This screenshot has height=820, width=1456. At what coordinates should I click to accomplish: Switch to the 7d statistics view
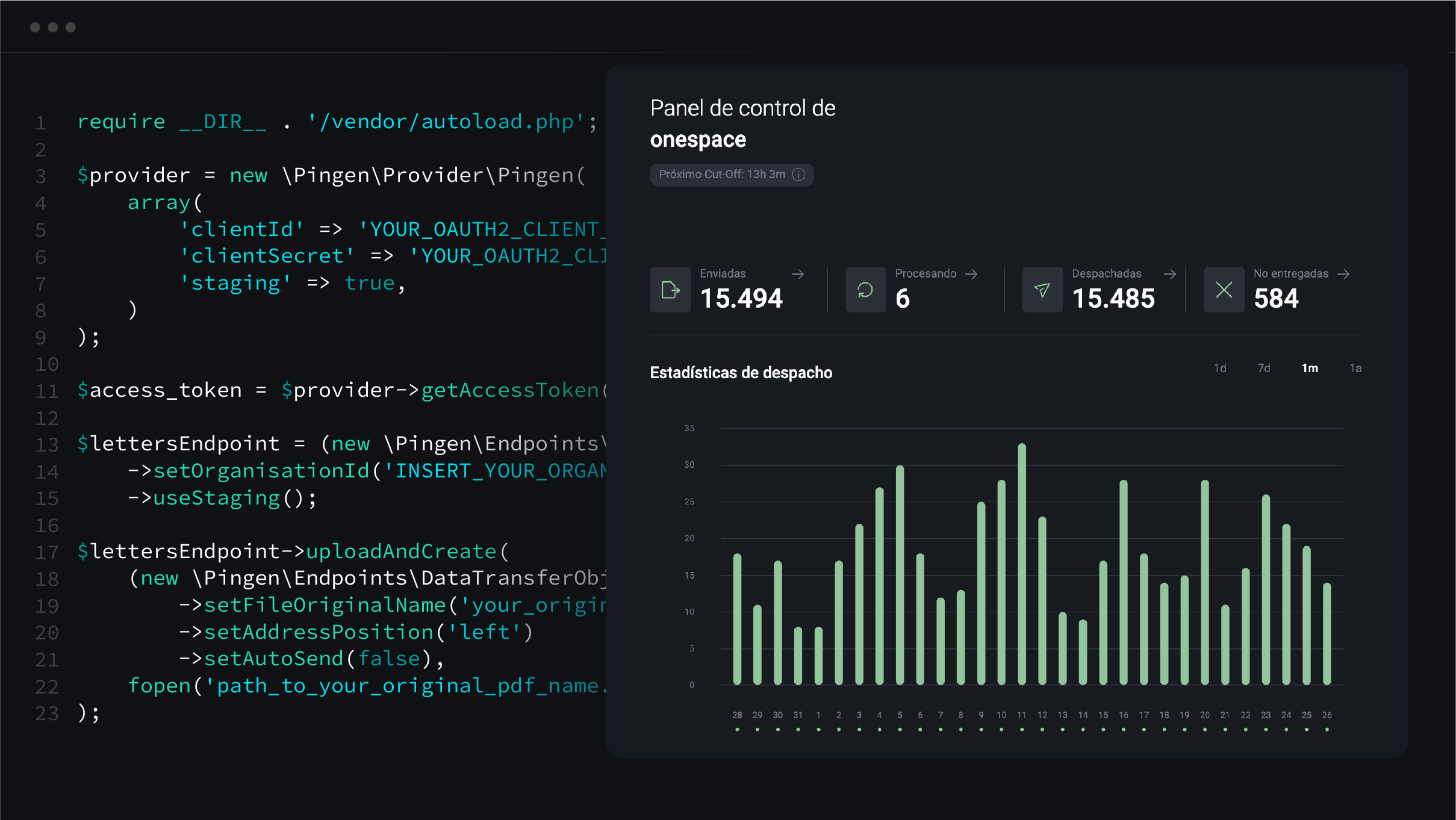pyautogui.click(x=1265, y=368)
